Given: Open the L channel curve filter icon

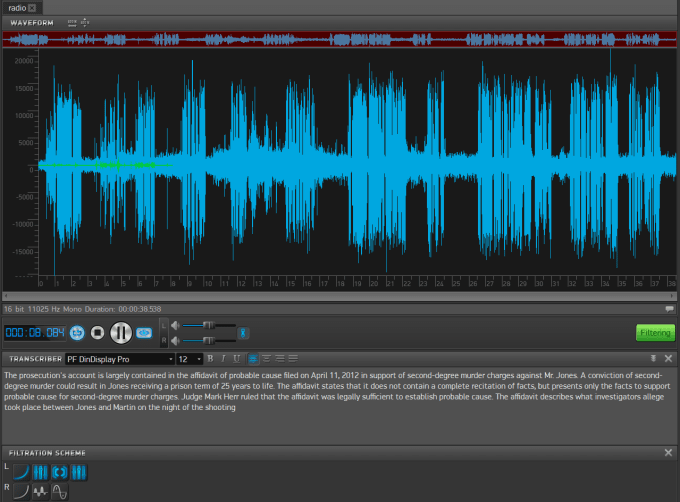Looking at the screenshot, I should coord(21,472).
